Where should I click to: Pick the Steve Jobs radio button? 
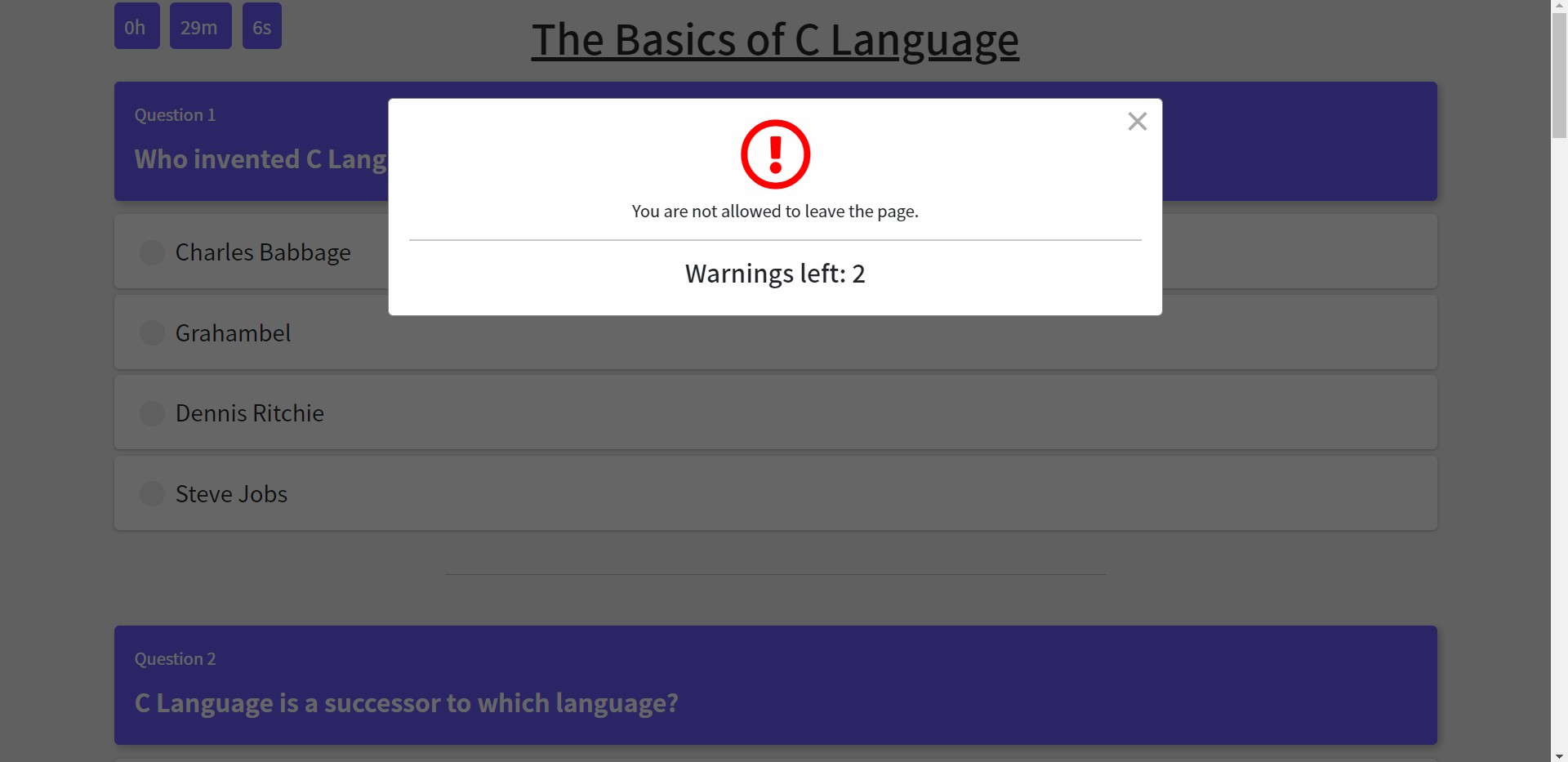[152, 493]
